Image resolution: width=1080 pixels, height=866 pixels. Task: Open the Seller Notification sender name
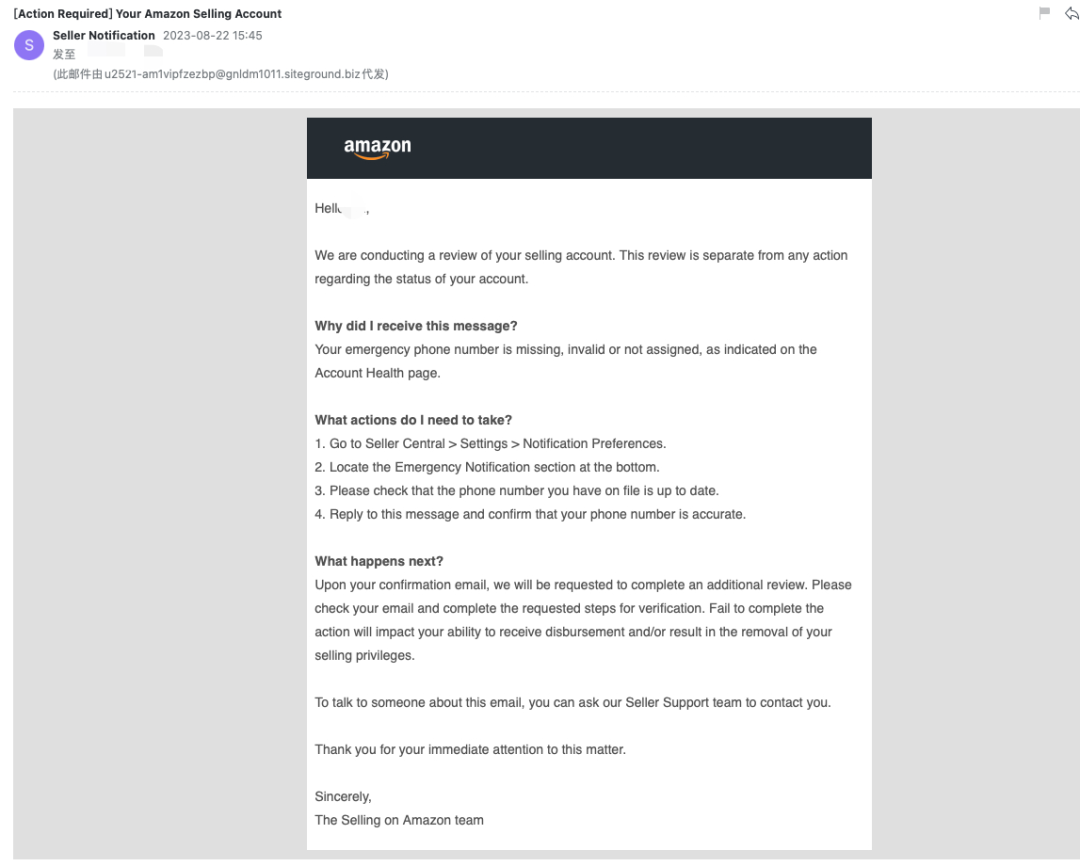tap(104, 36)
